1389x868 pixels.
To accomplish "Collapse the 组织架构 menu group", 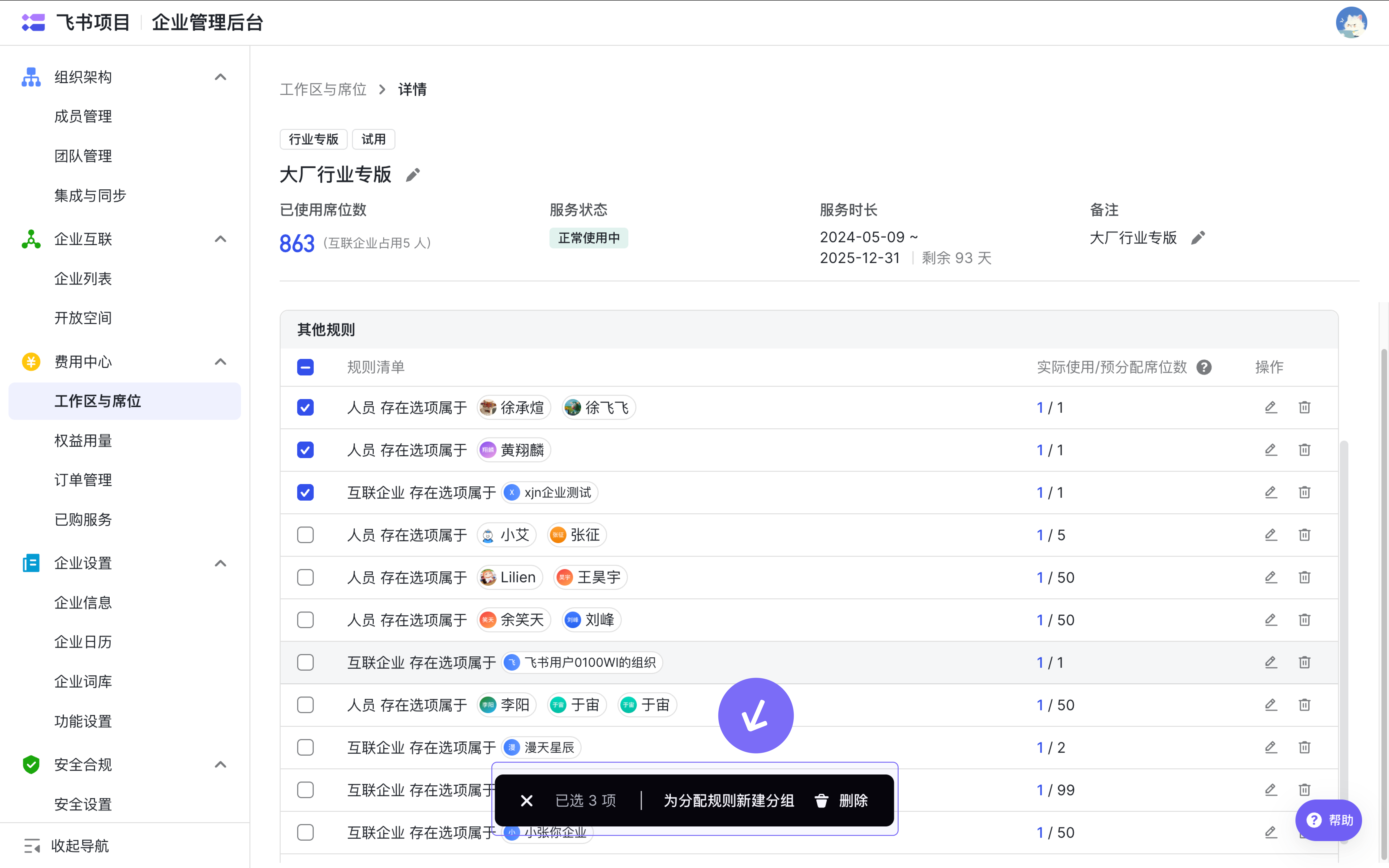I will point(220,77).
